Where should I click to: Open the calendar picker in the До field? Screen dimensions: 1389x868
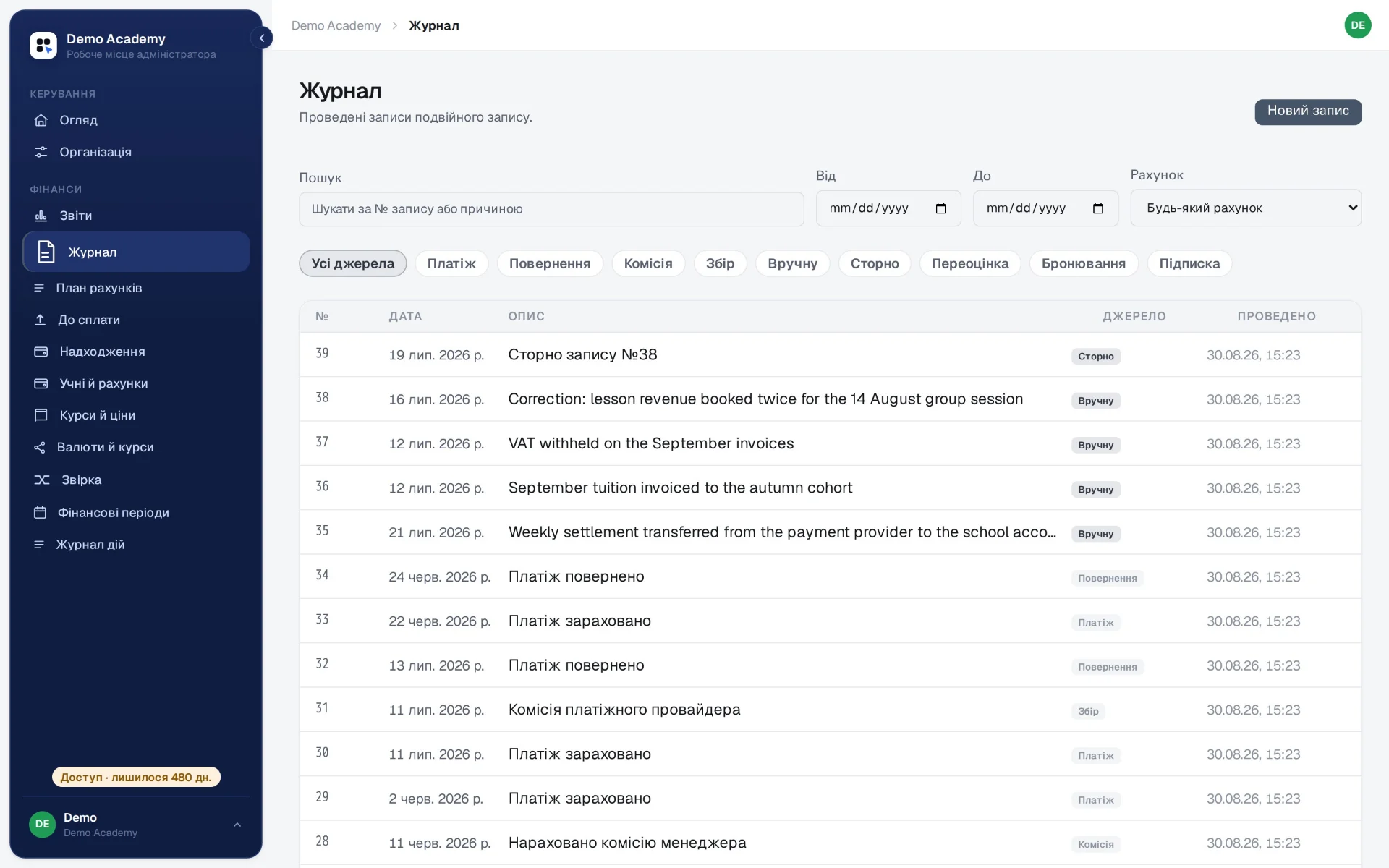point(1097,208)
